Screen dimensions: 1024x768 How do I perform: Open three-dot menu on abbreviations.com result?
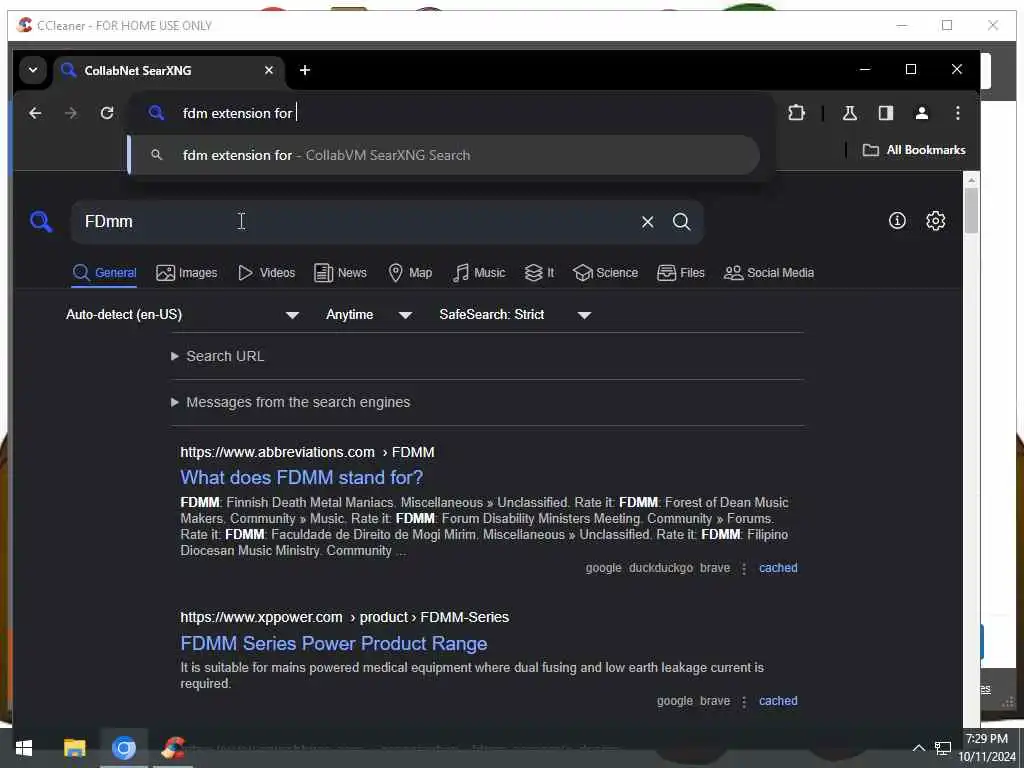[744, 569]
